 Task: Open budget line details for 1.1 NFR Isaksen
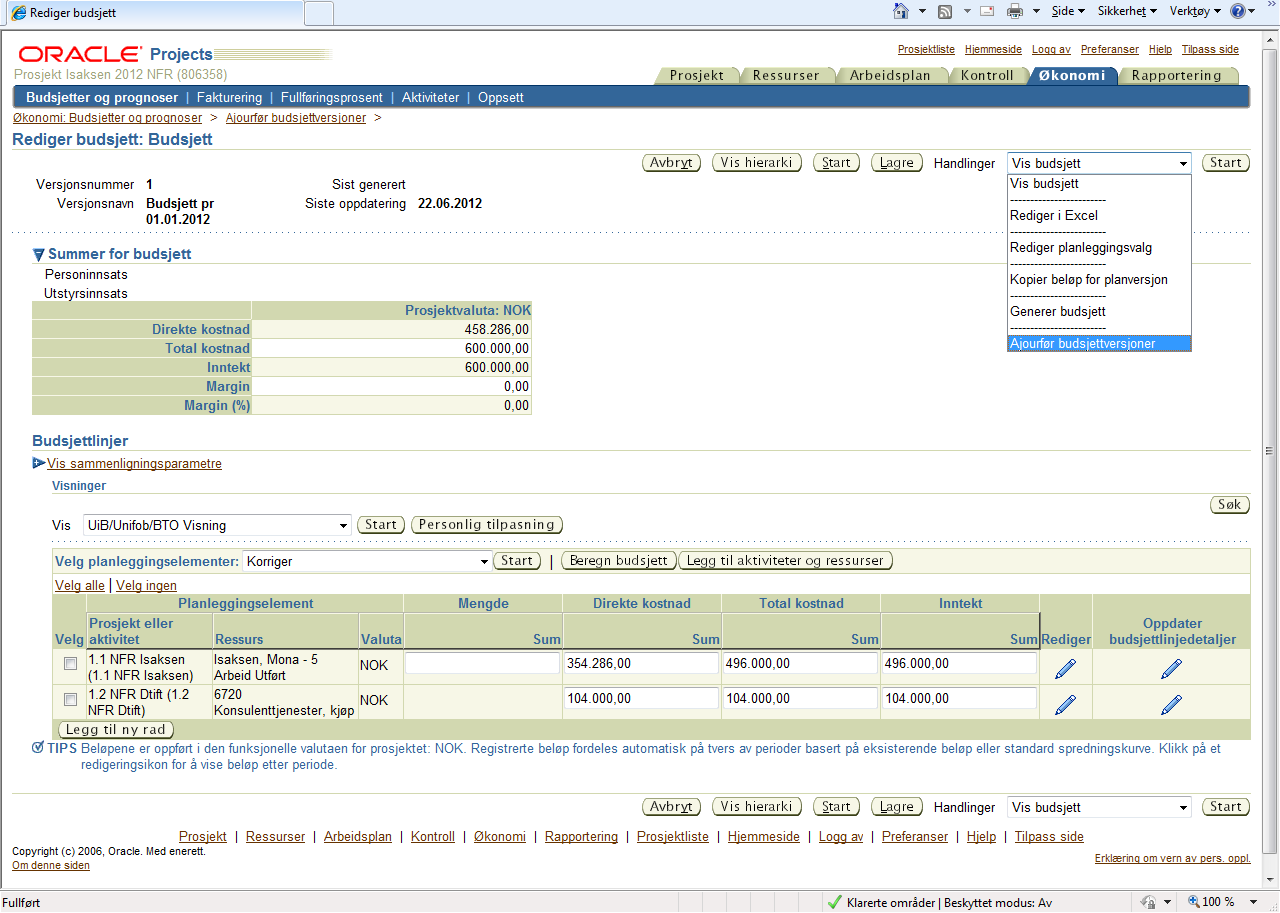pos(1171,669)
